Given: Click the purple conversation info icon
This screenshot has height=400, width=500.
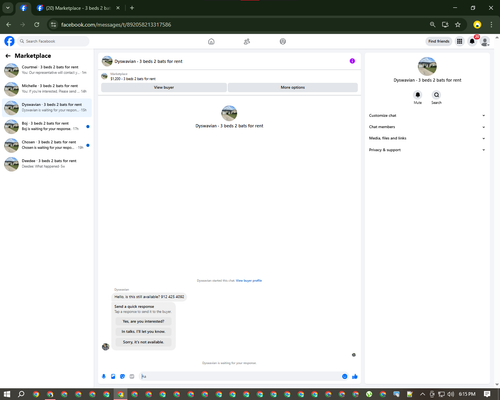Looking at the screenshot, I should (x=352, y=61).
